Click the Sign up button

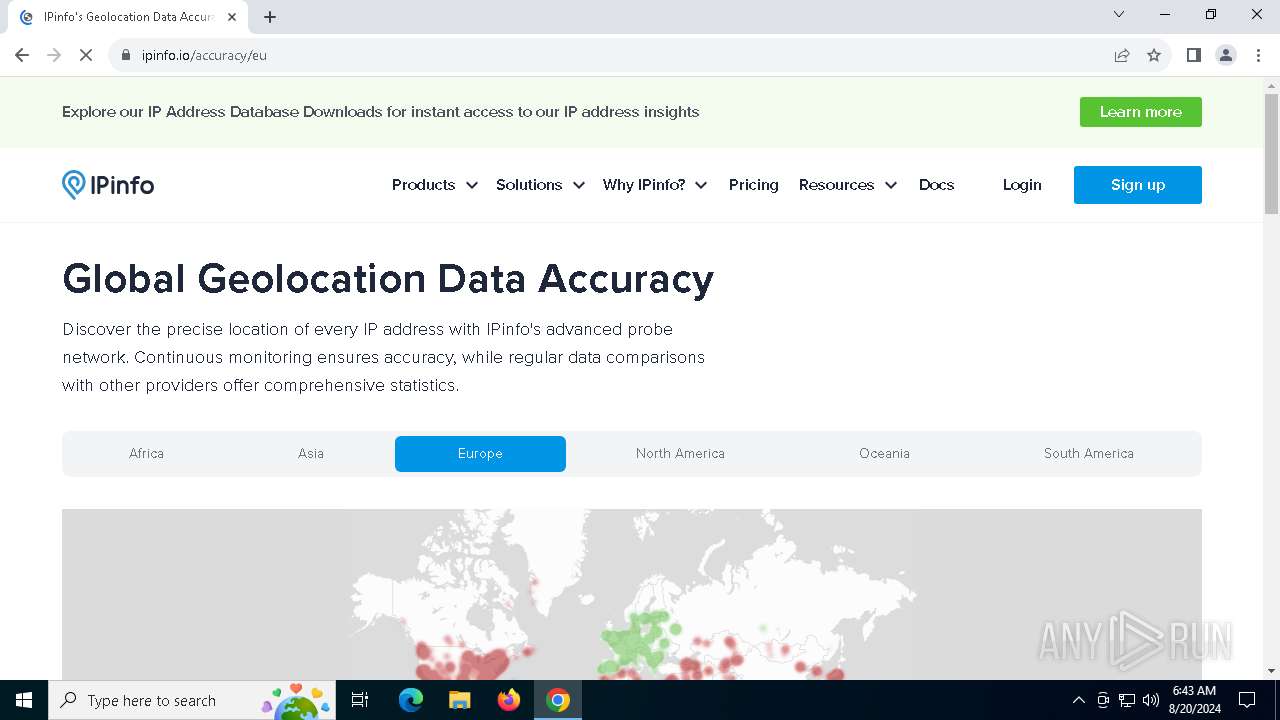pyautogui.click(x=1138, y=185)
